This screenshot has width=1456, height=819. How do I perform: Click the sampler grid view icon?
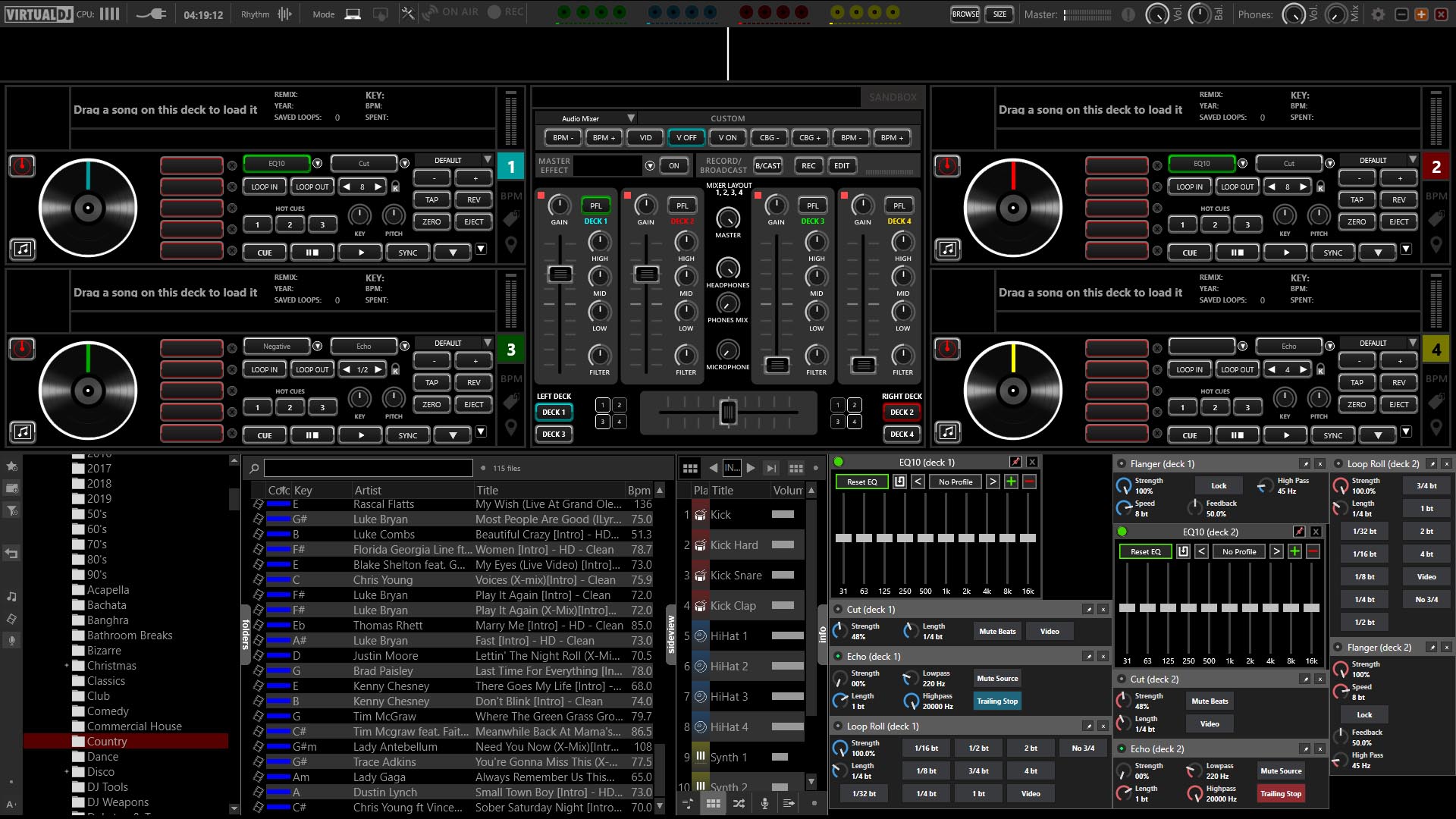tap(690, 468)
